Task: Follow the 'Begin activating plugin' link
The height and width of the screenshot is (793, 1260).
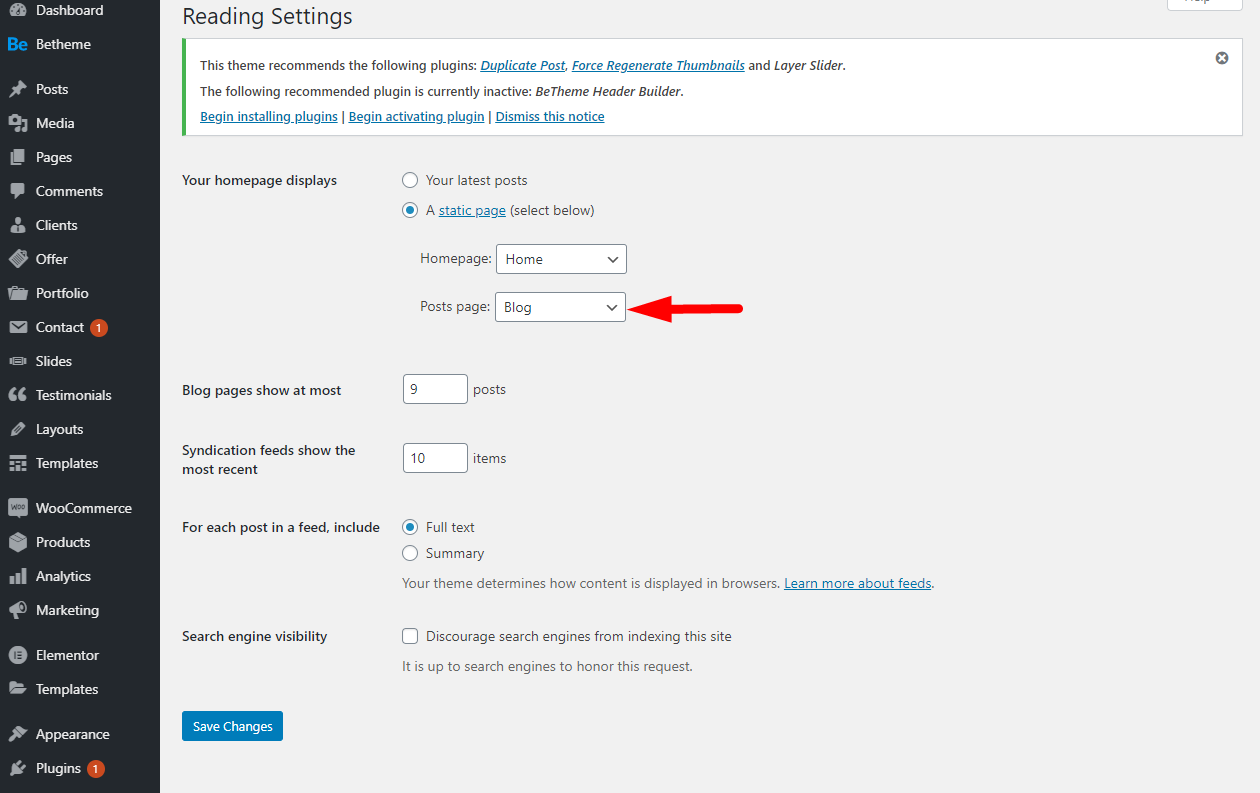Action: pos(417,116)
